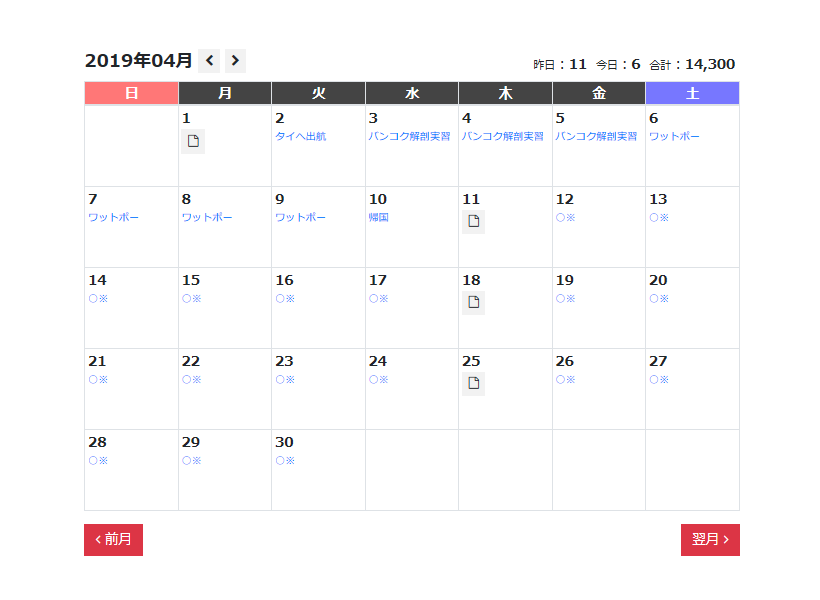Click the 昨日 11 counter text
Image resolution: width=820 pixels, height=600 pixels.
(x=560, y=64)
